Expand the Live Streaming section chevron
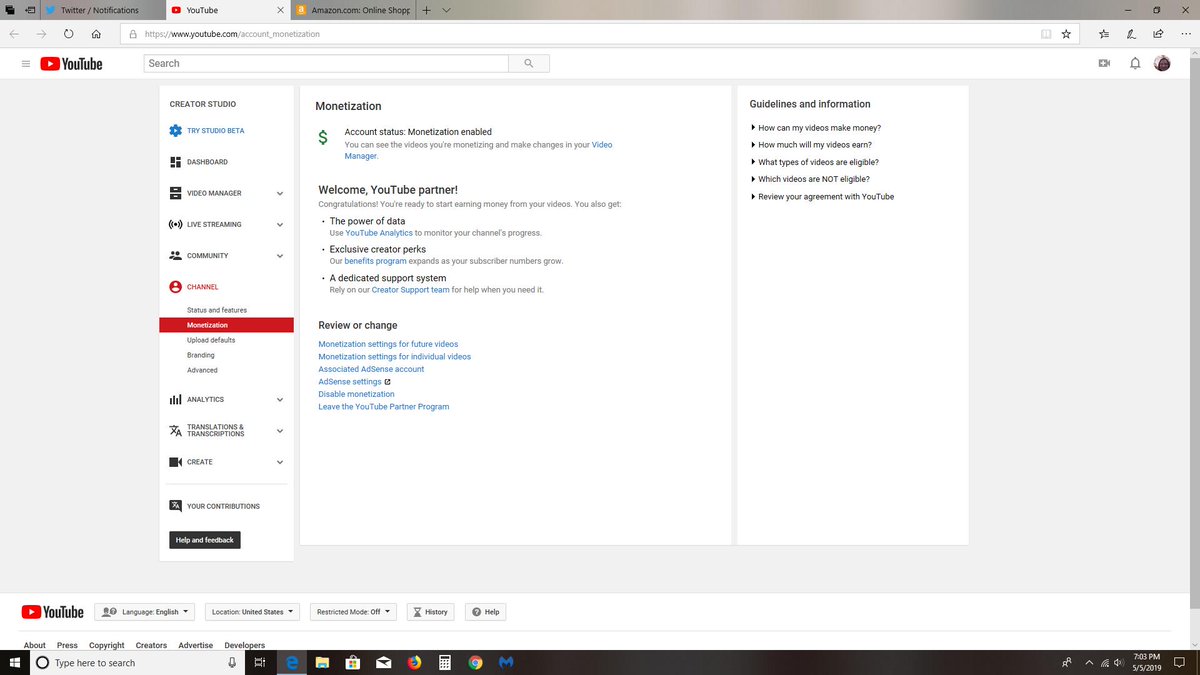The width and height of the screenshot is (1200, 675). coord(280,224)
